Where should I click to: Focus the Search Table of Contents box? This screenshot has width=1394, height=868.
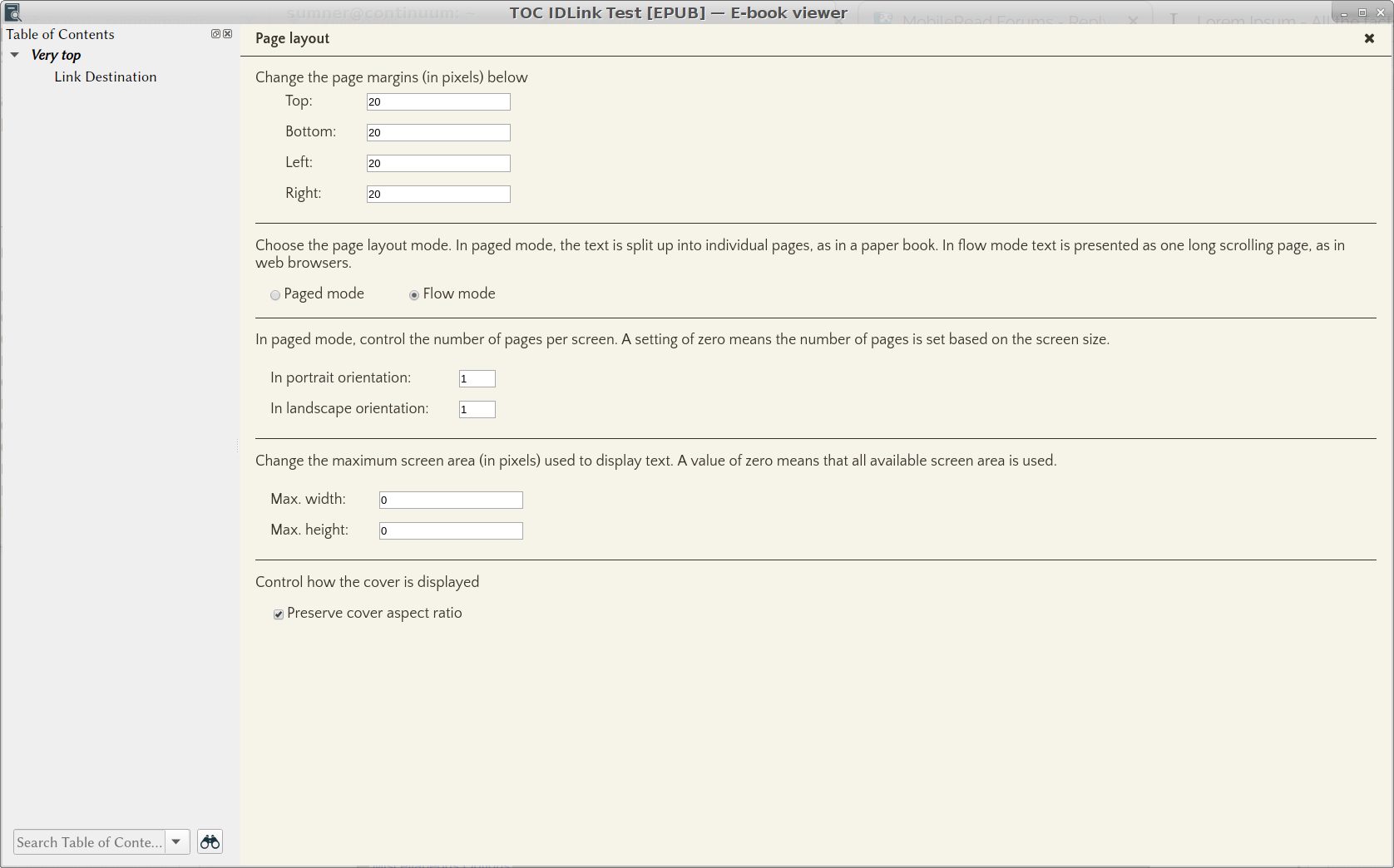89,842
